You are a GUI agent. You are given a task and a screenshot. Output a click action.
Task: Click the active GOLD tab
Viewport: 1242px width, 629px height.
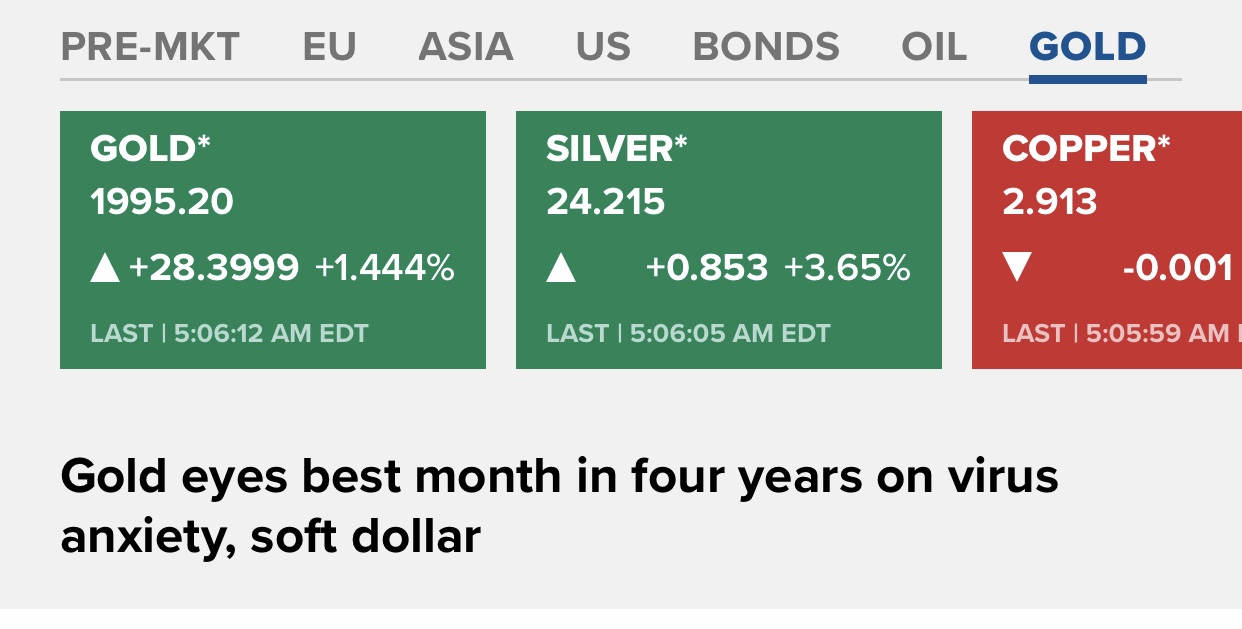[1087, 47]
